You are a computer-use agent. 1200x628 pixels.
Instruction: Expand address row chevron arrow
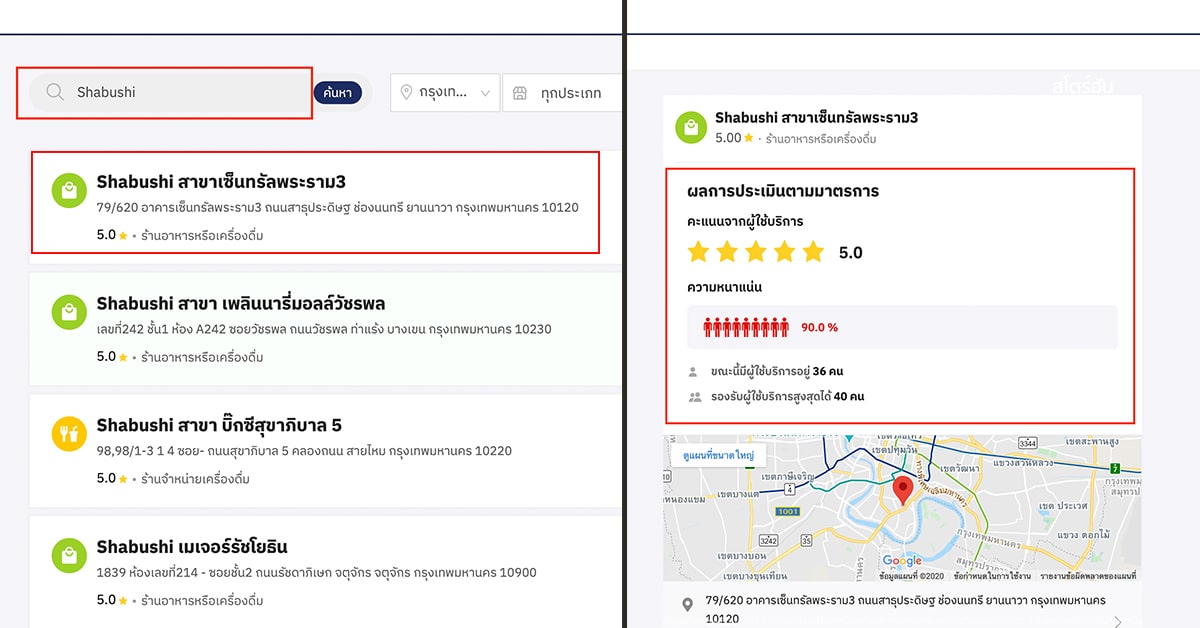coord(1117,621)
